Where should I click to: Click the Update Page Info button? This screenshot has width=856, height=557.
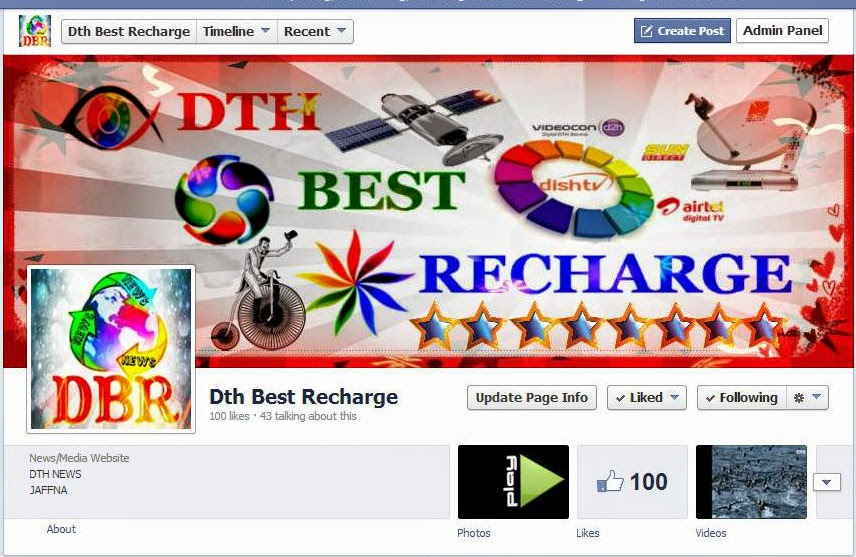[532, 398]
